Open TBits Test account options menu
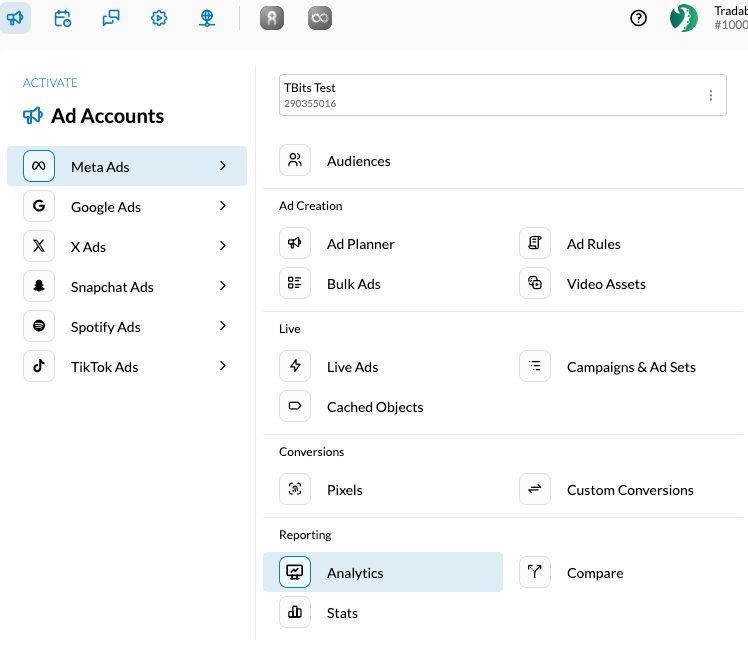This screenshot has height=648, width=748. (x=711, y=95)
